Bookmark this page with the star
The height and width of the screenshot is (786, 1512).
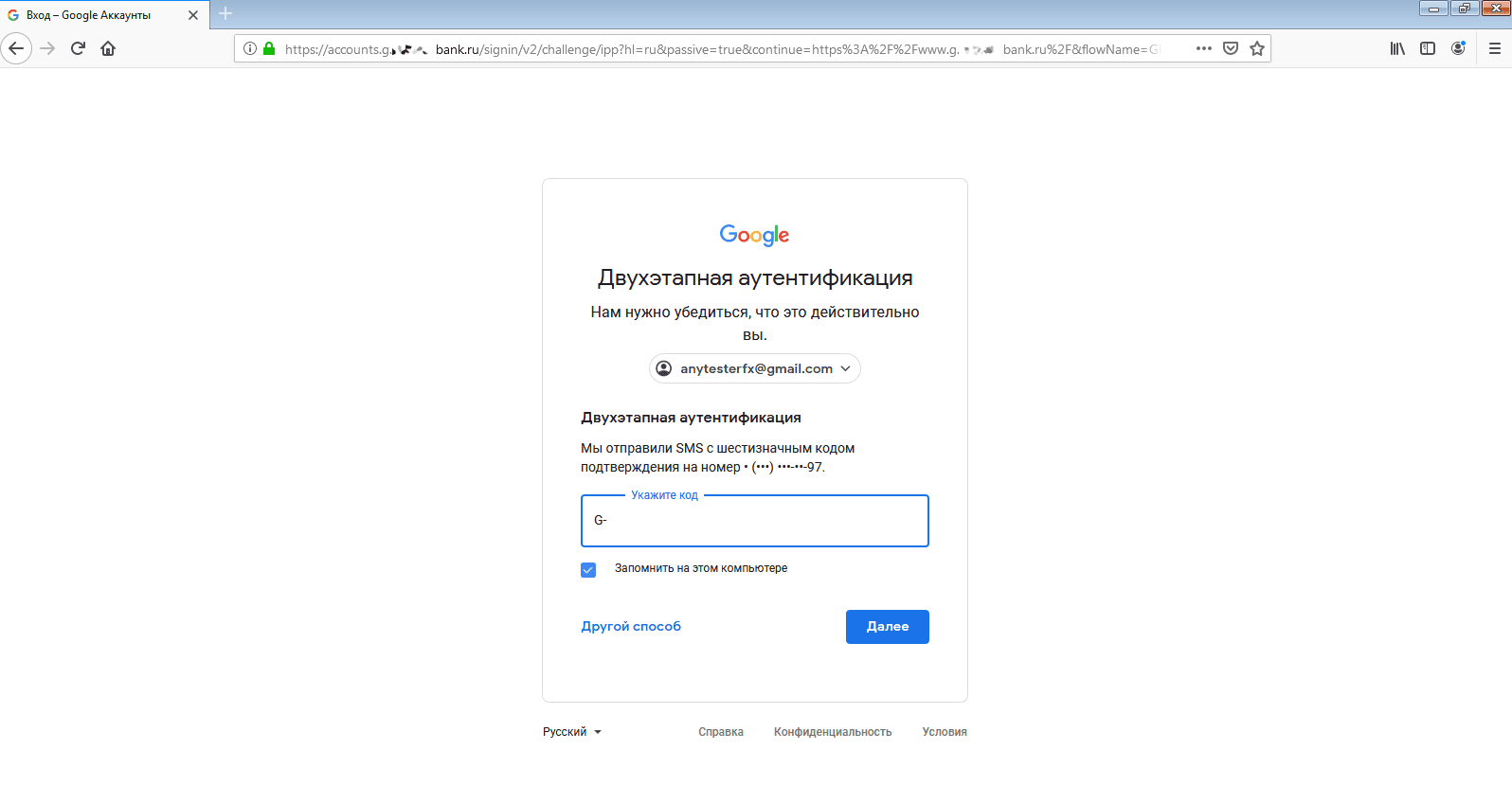pos(1257,48)
